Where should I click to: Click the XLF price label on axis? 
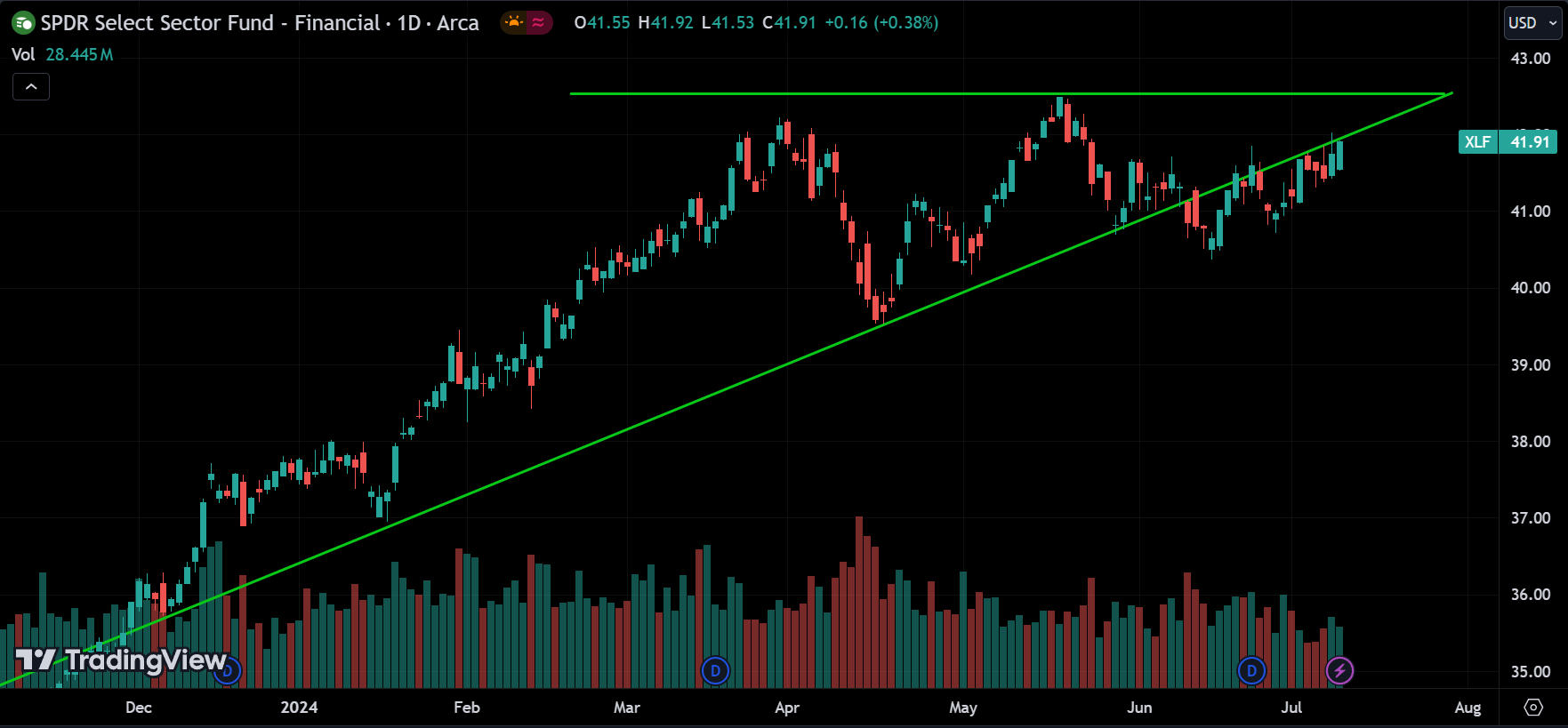point(1477,141)
